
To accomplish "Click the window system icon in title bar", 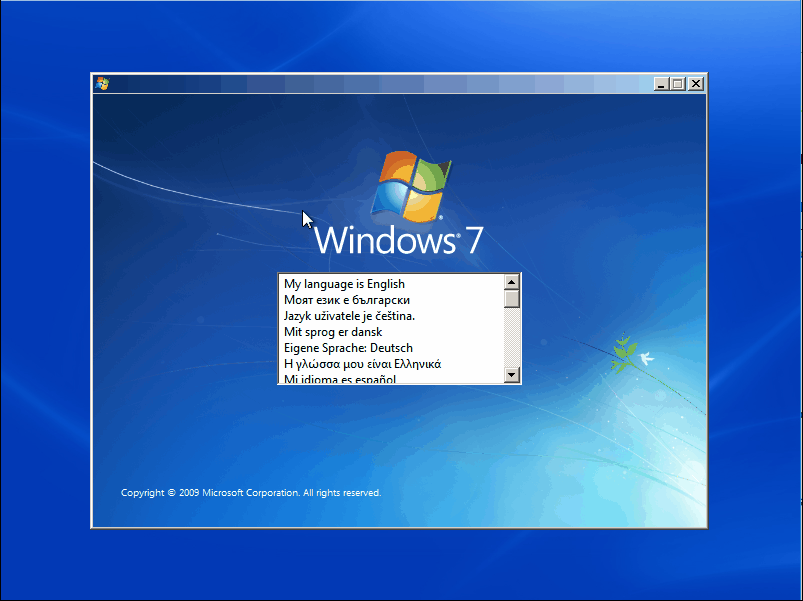I will point(102,84).
